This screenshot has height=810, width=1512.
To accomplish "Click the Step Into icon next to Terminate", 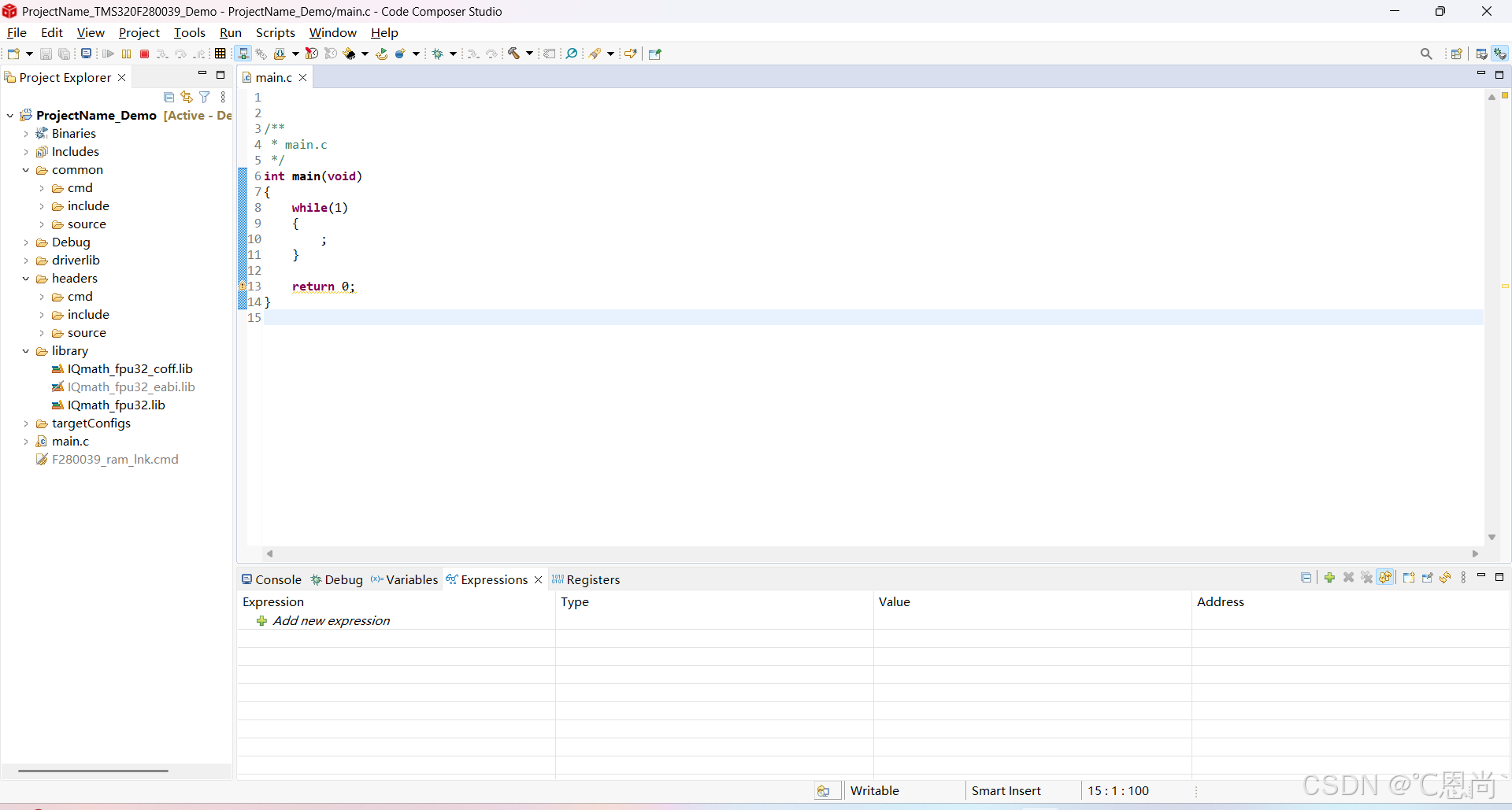I will coord(162,54).
